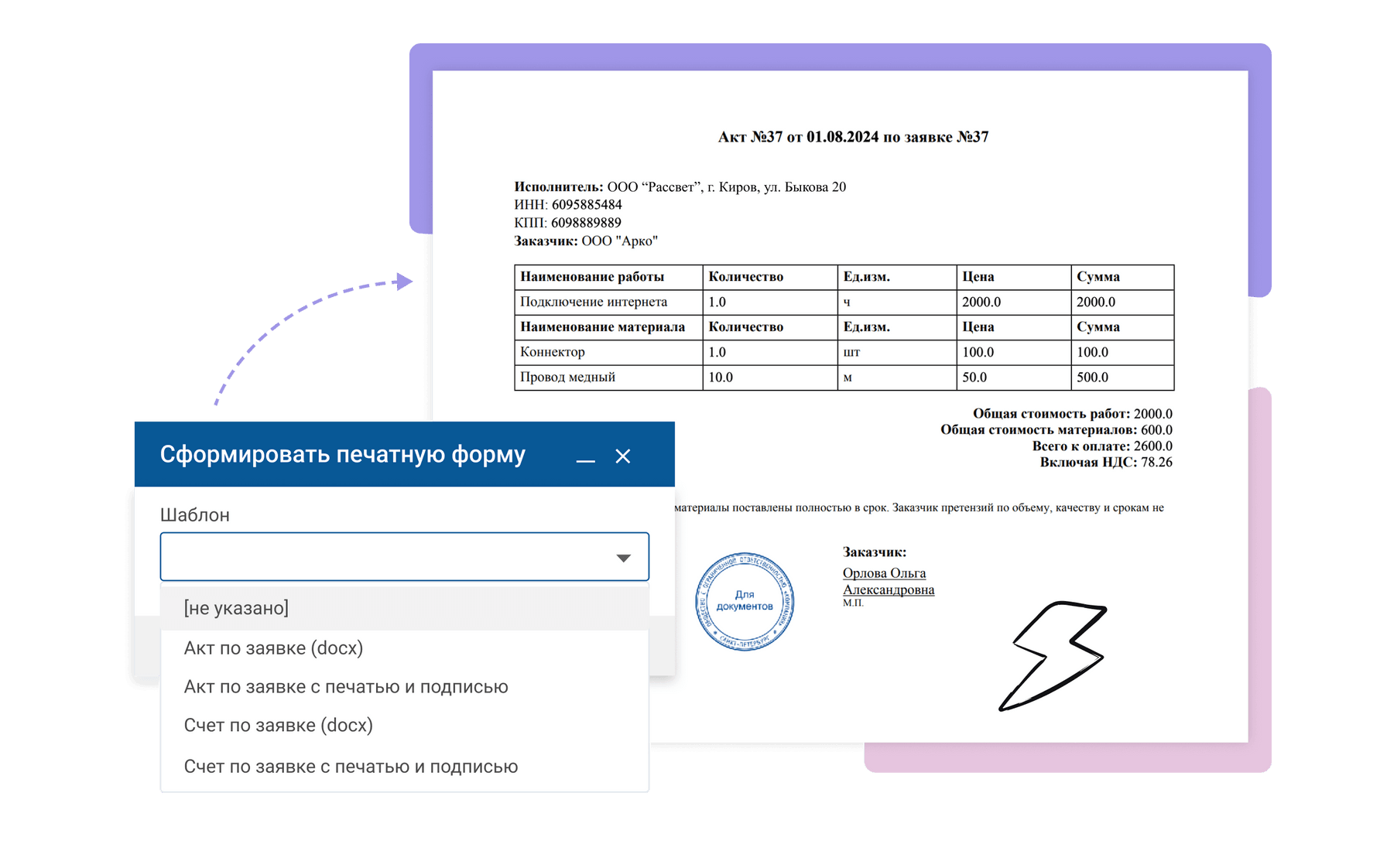The height and width of the screenshot is (868, 1387).
Task: Select Акт по заявке с печатью и подписью
Action: (x=346, y=687)
